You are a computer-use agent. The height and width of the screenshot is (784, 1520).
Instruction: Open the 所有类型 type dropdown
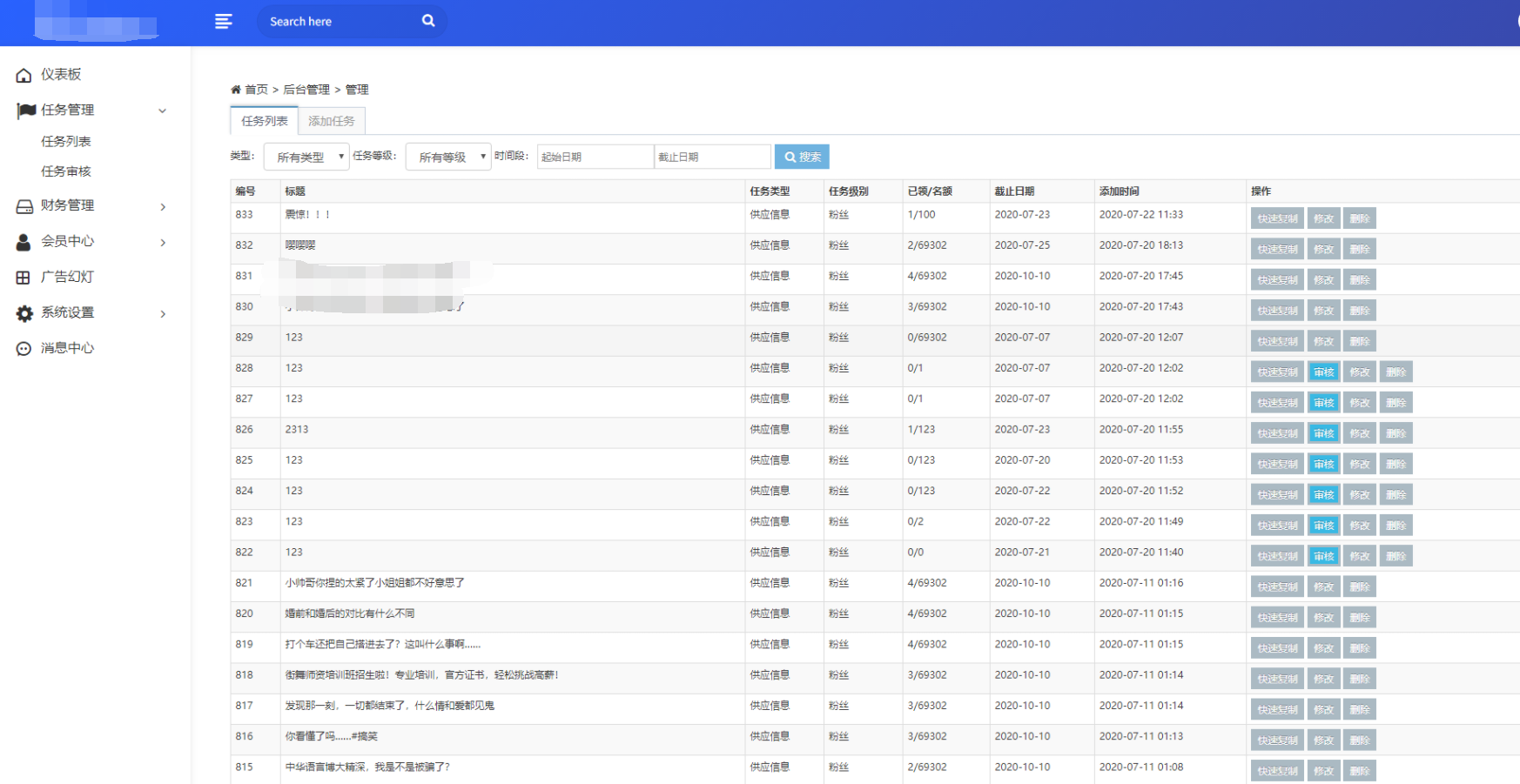[306, 157]
